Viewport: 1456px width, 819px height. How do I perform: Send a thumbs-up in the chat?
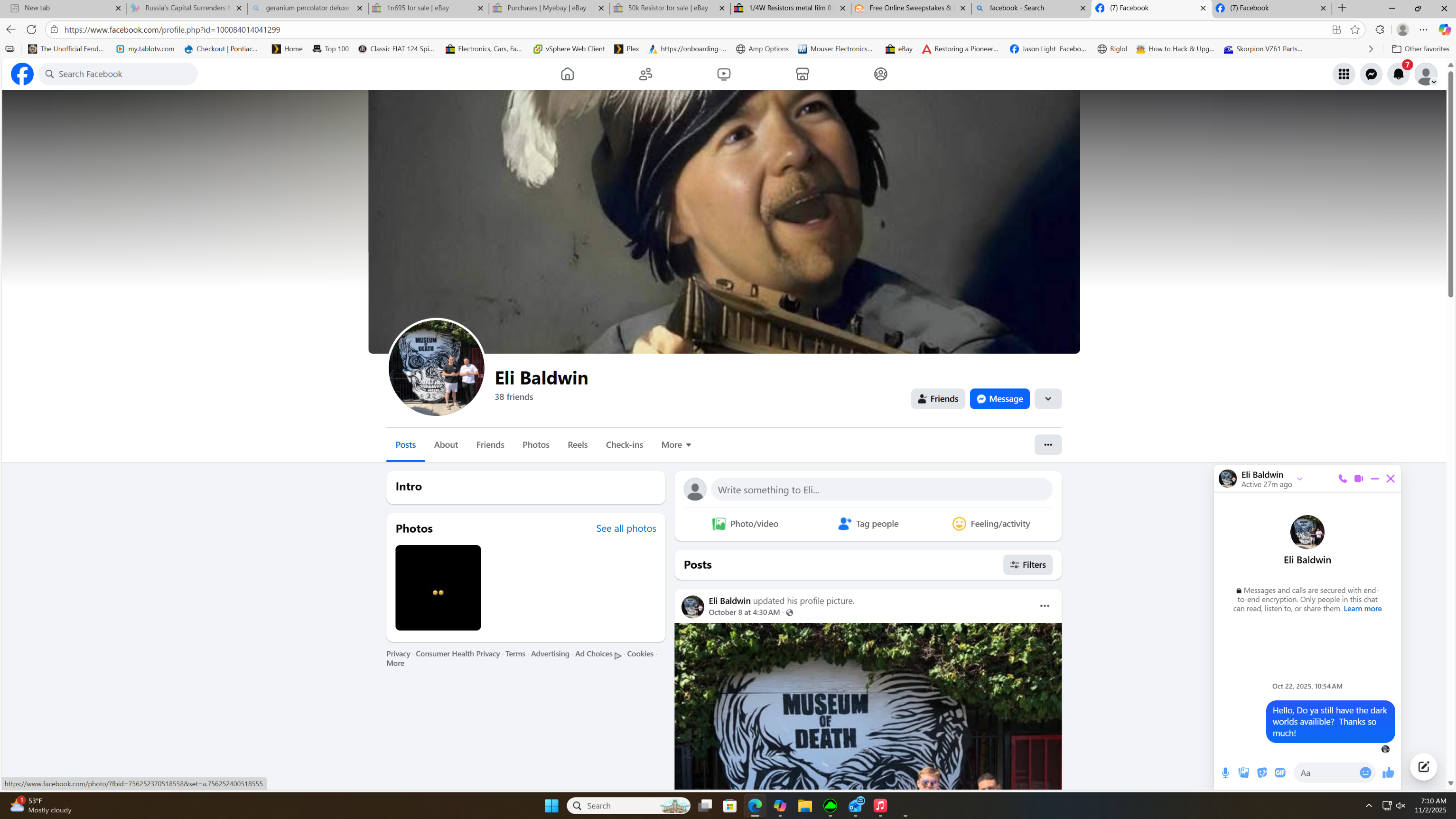pos(1389,772)
